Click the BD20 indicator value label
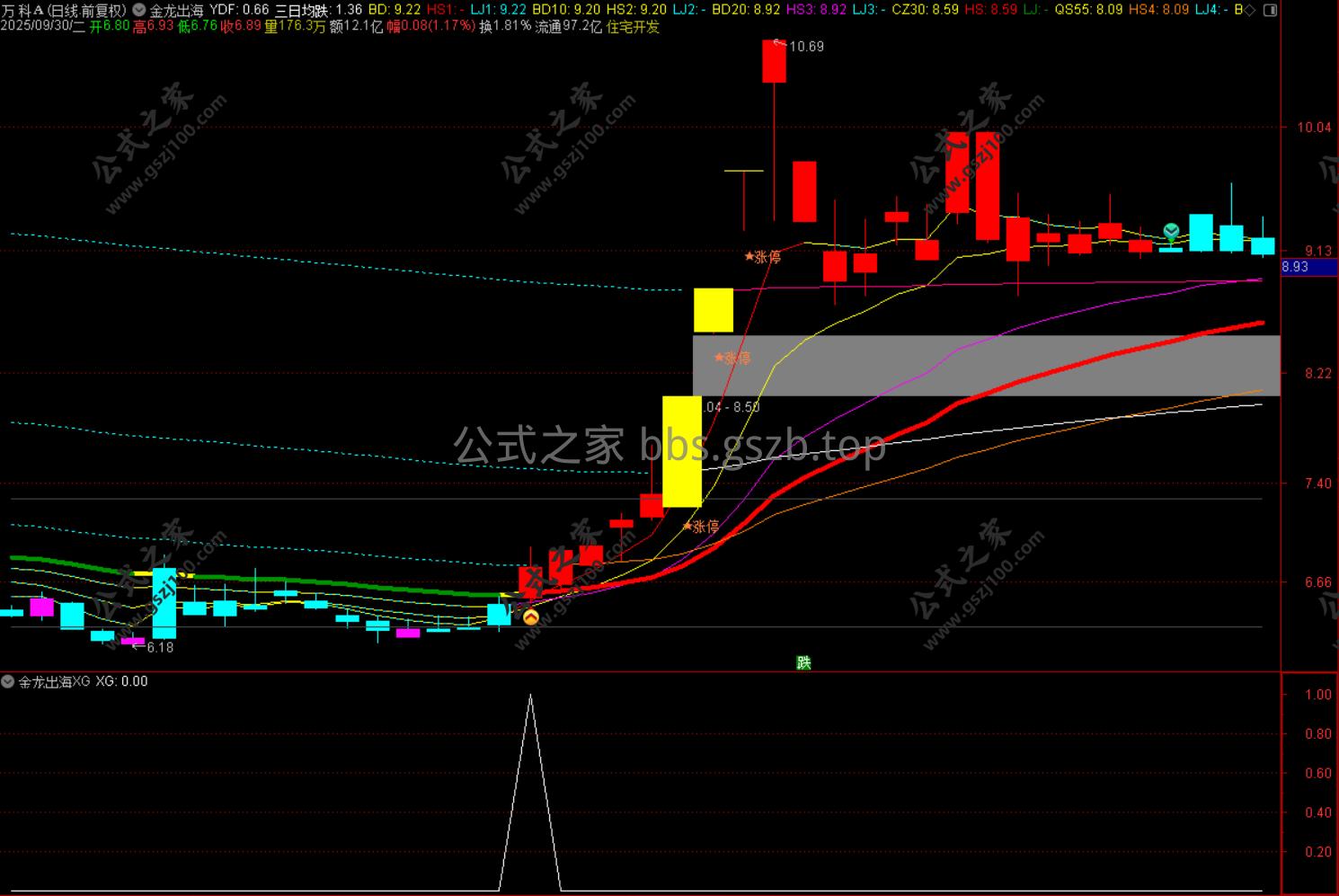The width and height of the screenshot is (1339, 896). 745,10
